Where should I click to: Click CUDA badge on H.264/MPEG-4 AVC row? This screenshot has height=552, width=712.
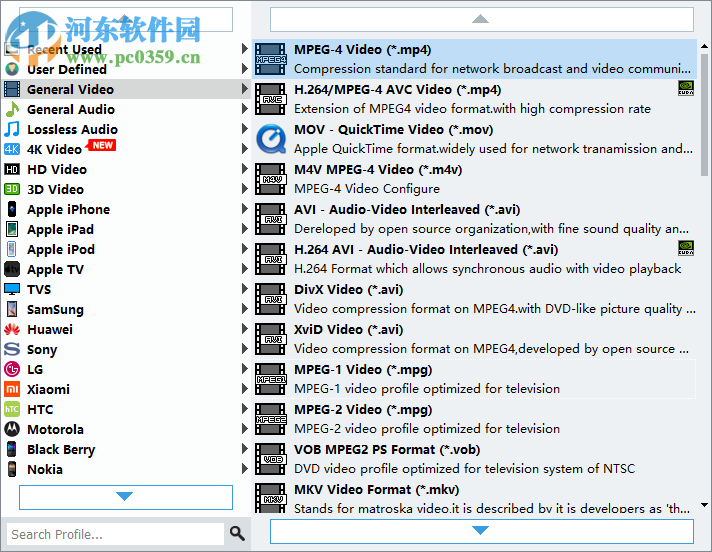click(x=686, y=88)
